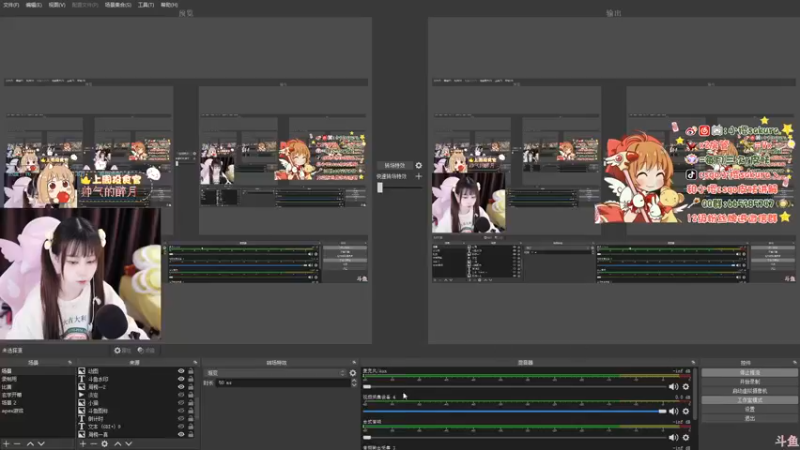Remove the selected source with minus icon
This screenshot has height=450, width=800.
(93, 444)
